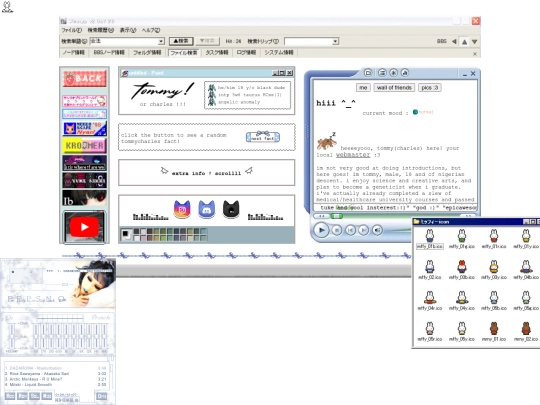Click the playlist round icon in media player title
Screen dimensions: 540x405
pos(382,73)
